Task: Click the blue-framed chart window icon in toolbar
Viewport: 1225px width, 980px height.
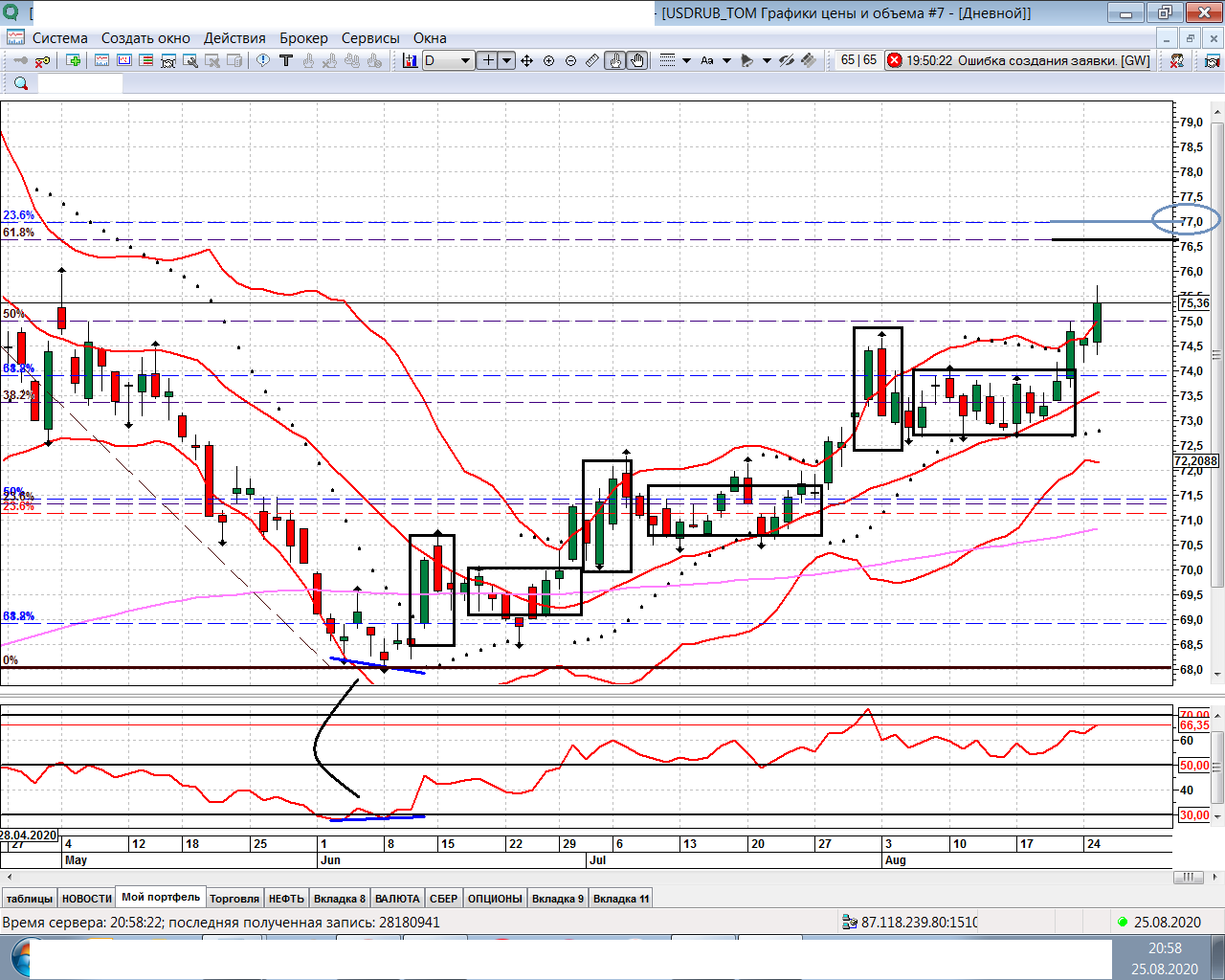Action: [123, 60]
